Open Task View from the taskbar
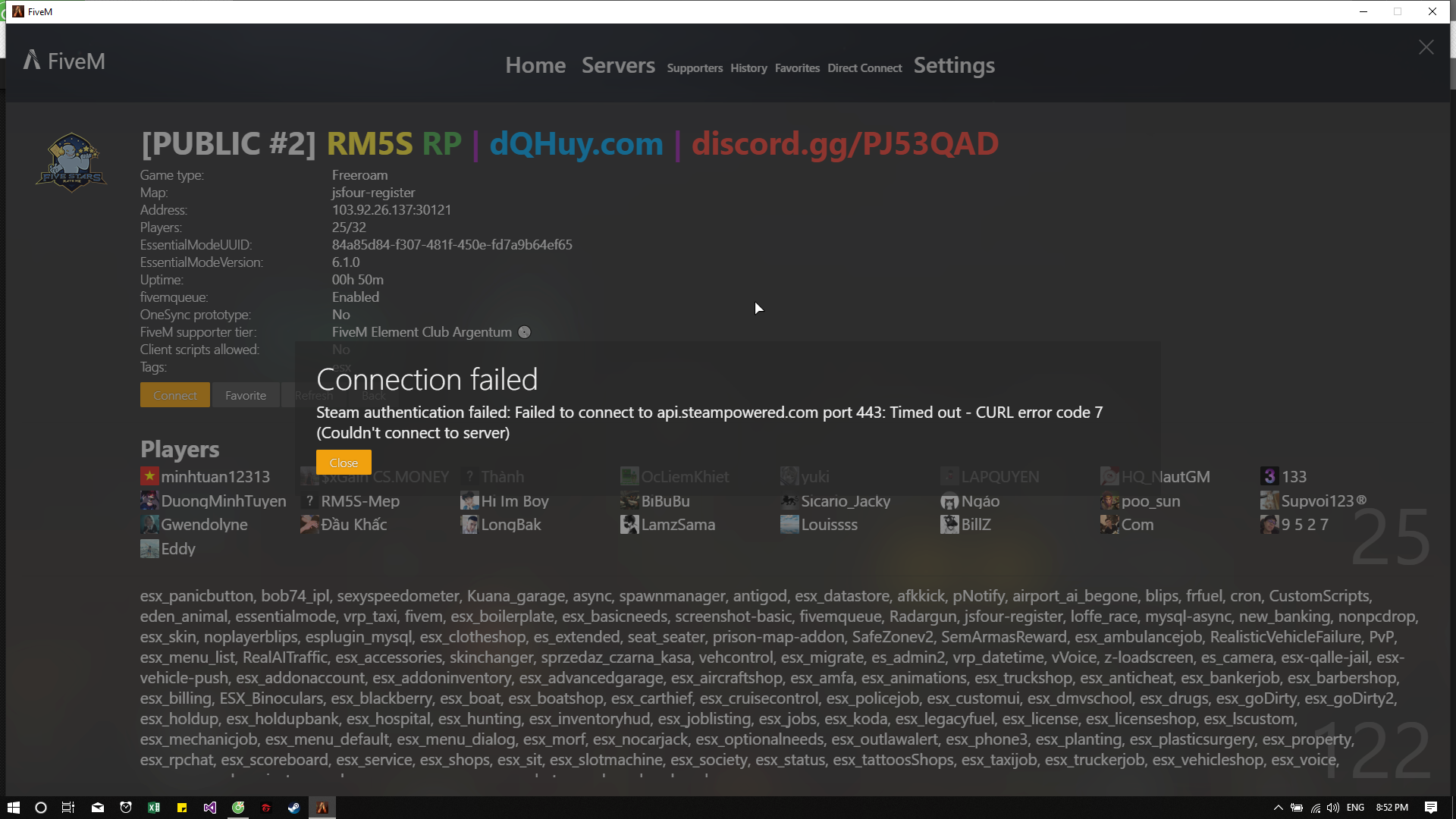This screenshot has width=1456, height=819. click(68, 808)
